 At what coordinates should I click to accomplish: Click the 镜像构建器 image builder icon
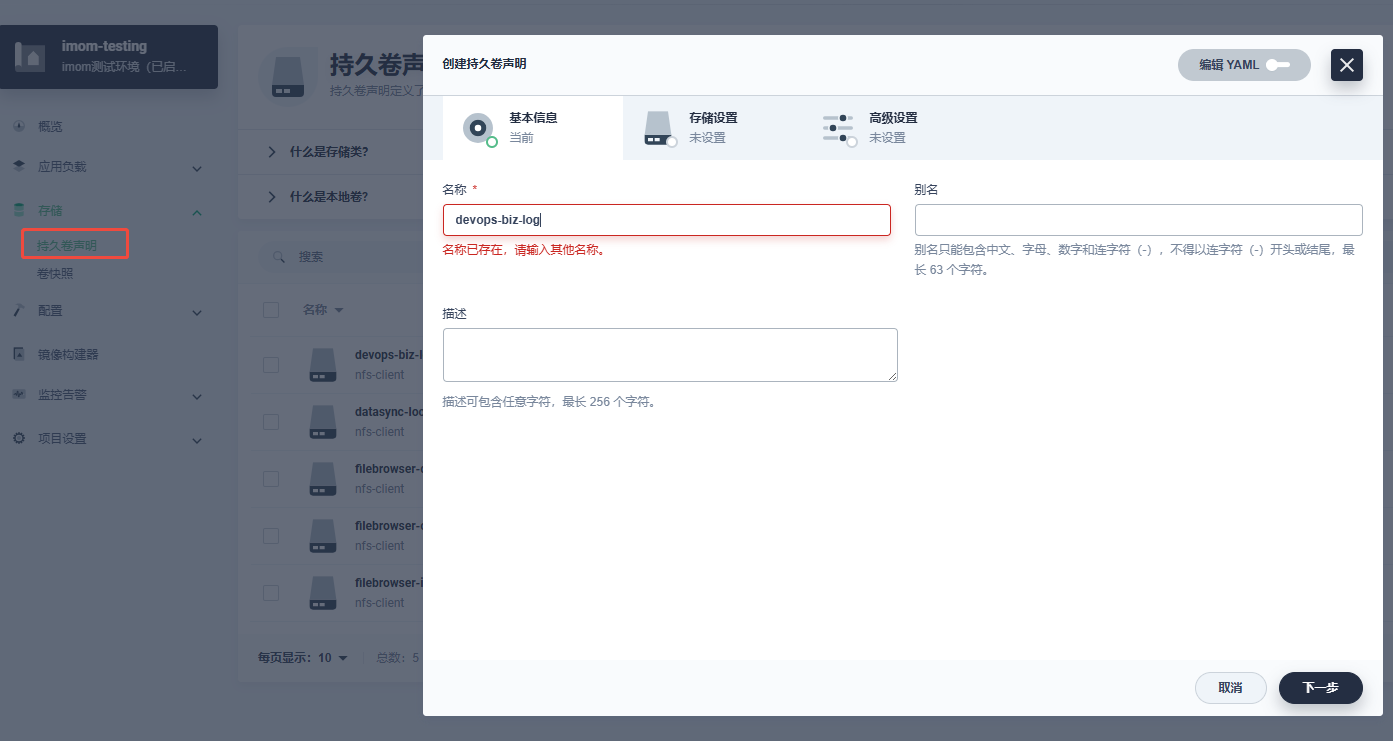point(19,354)
